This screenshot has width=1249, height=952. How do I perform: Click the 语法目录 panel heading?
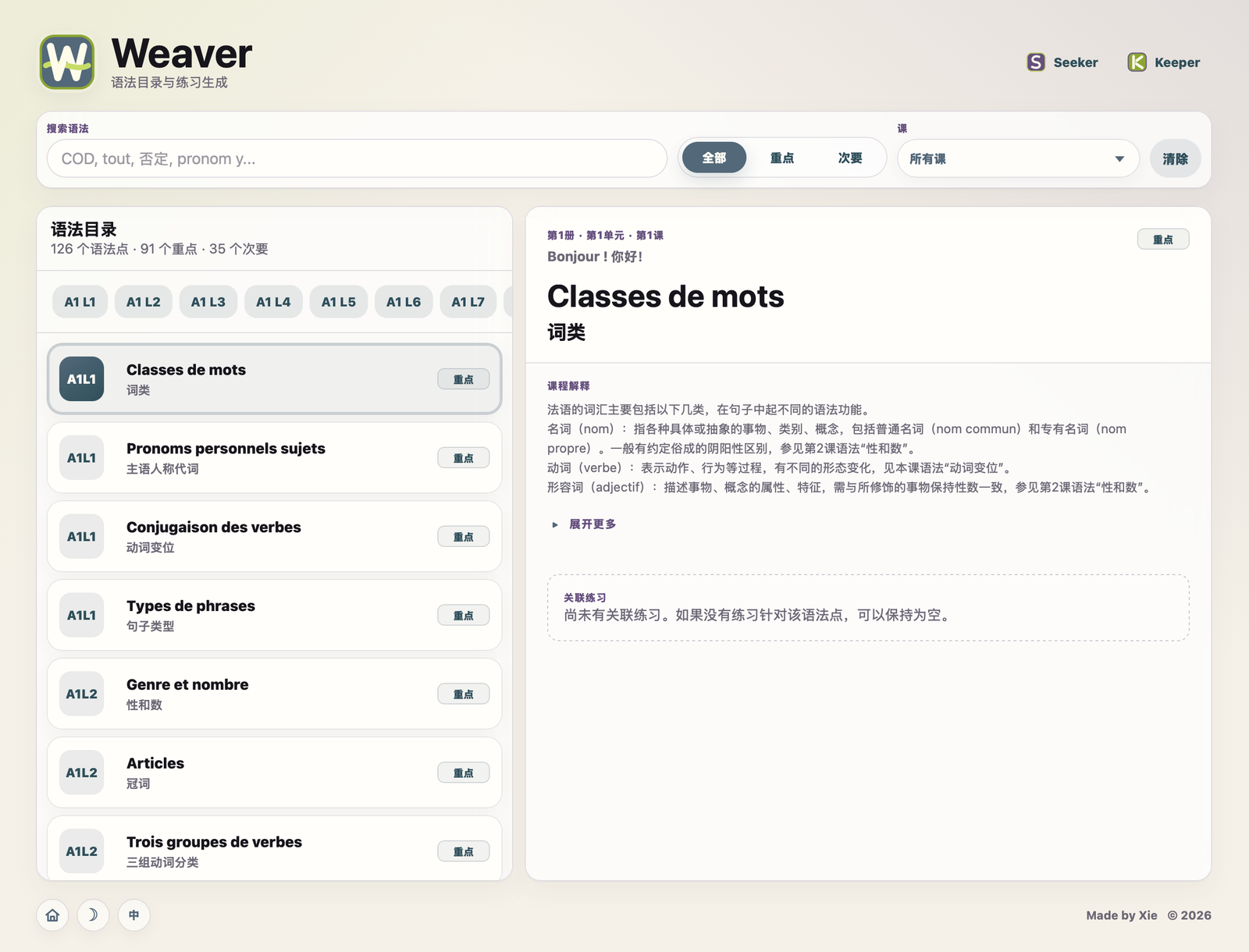[84, 229]
